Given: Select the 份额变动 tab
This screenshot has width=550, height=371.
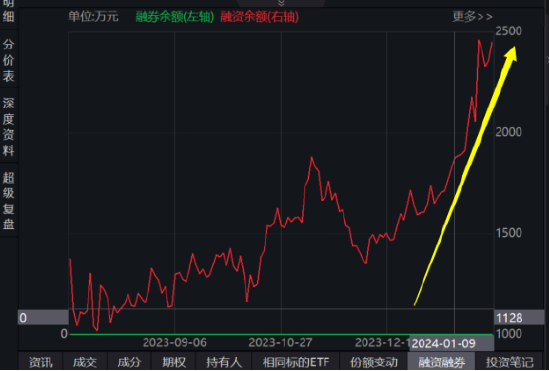Looking at the screenshot, I should pos(374,362).
